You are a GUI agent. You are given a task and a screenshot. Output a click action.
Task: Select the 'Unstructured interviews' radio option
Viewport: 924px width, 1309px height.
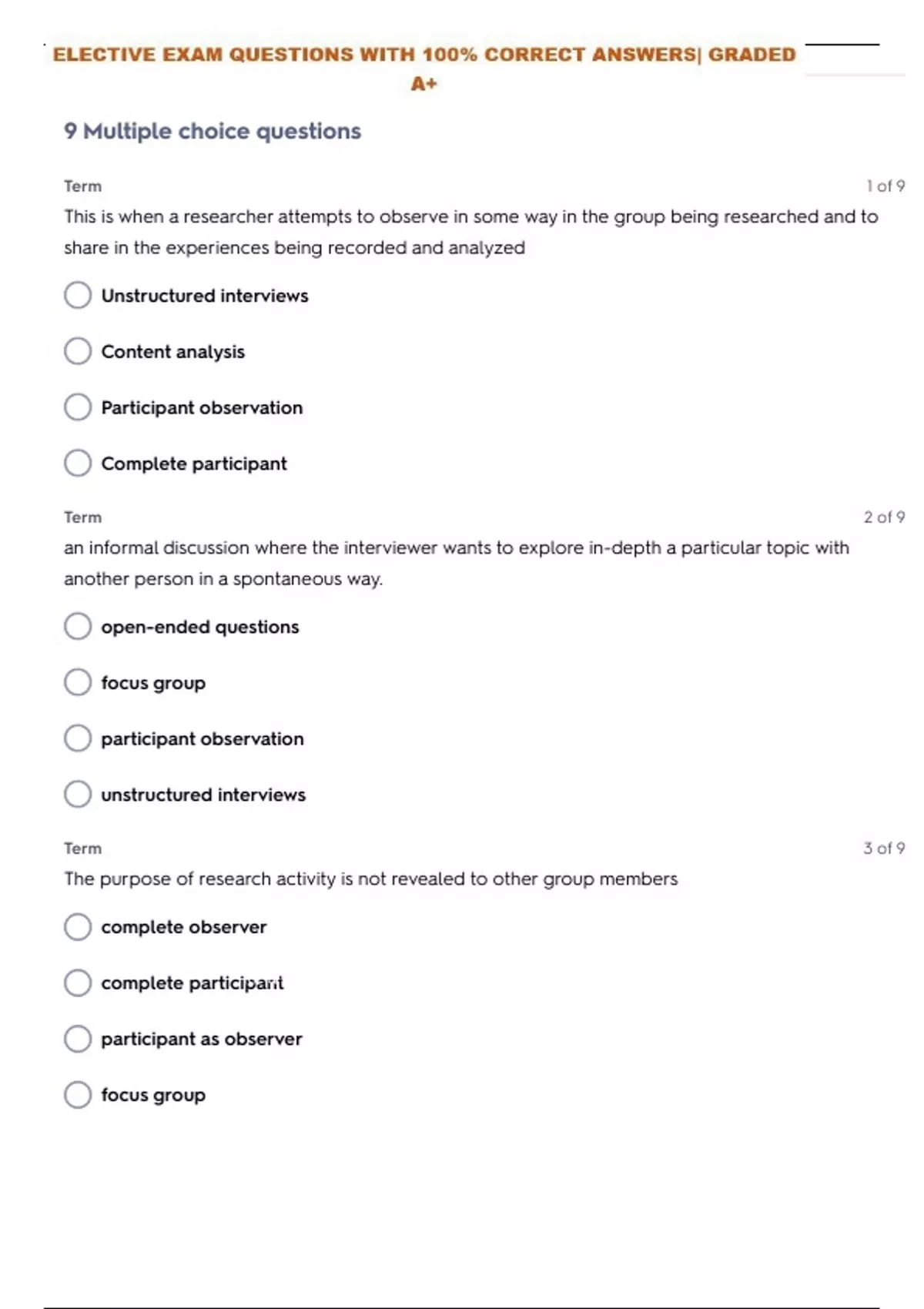point(78,295)
